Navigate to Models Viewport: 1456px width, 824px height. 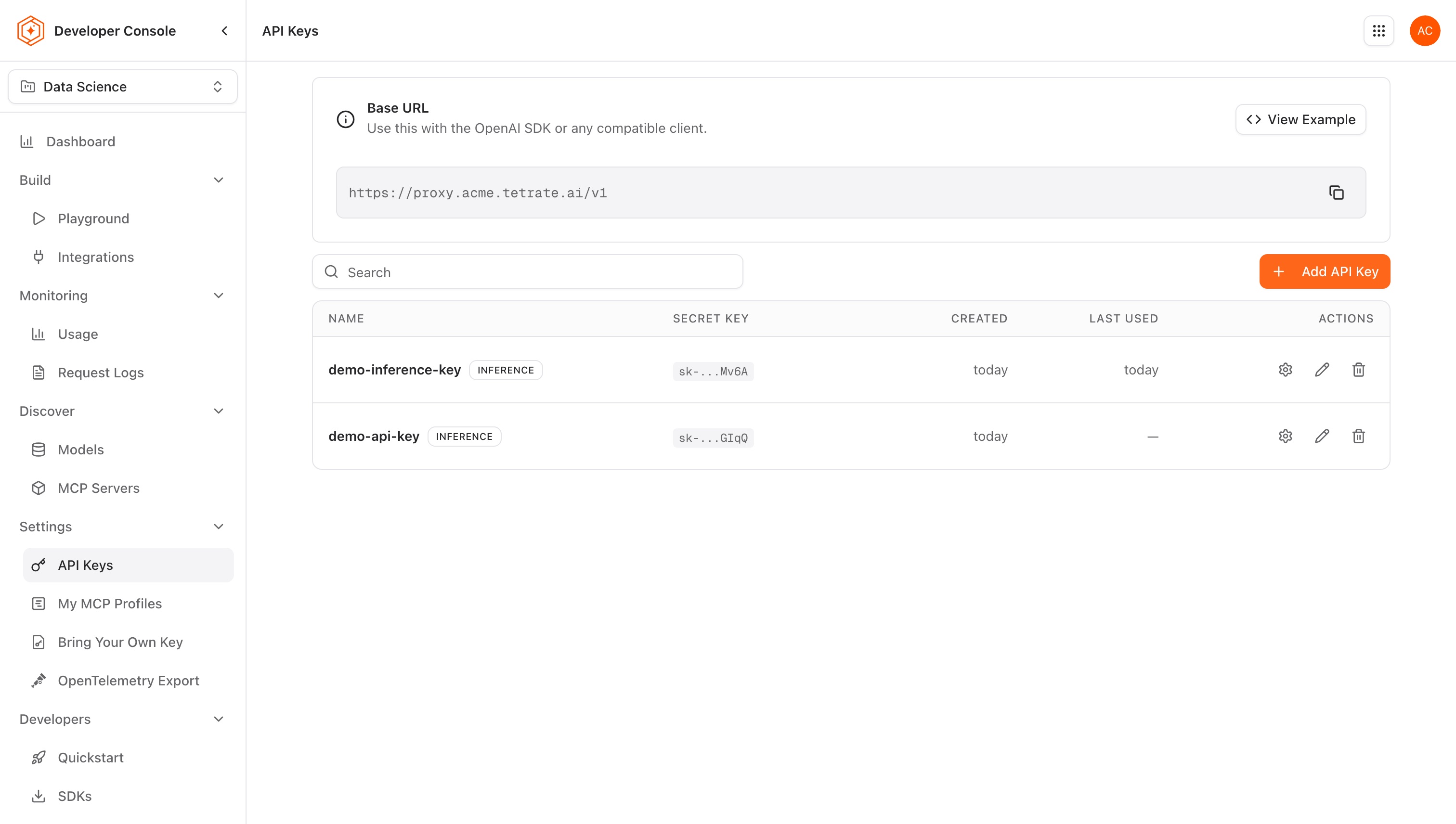pyautogui.click(x=129, y=450)
